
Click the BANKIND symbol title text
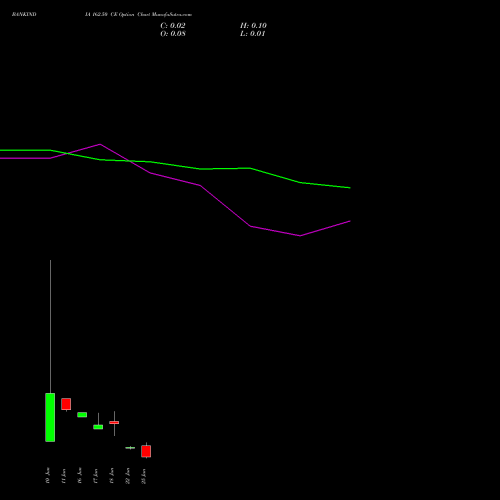(x=24, y=14)
